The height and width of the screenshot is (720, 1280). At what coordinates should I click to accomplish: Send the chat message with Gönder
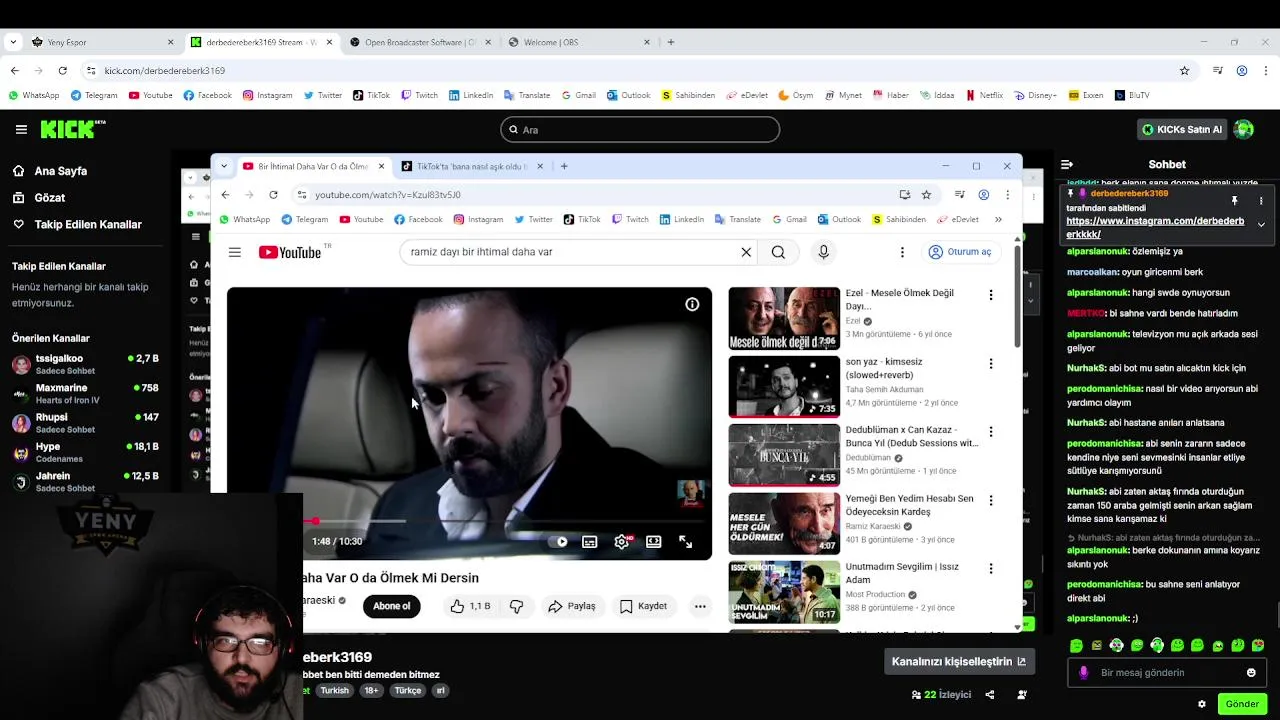point(1242,704)
